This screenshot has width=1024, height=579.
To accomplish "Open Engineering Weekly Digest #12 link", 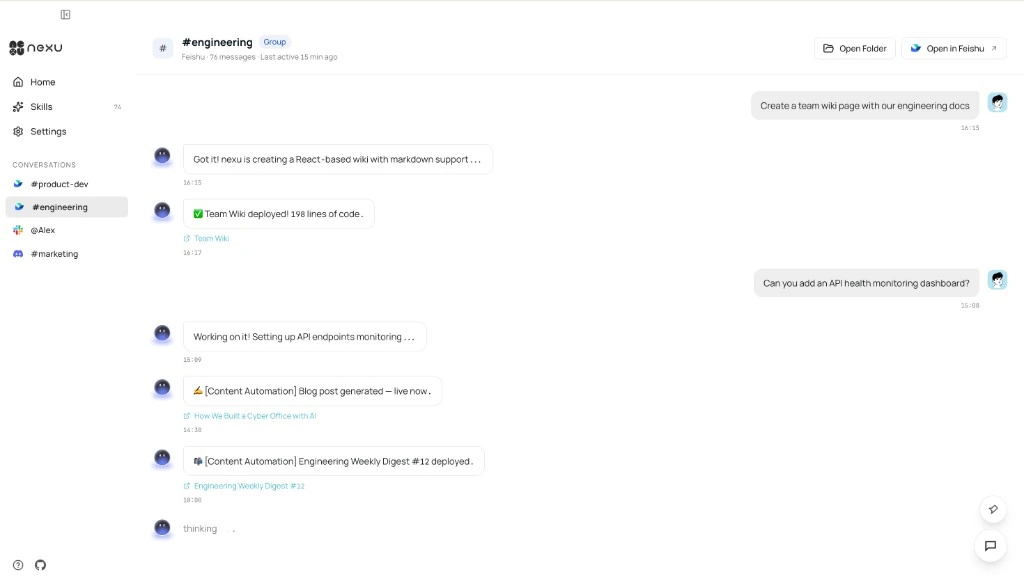I will pos(249,486).
